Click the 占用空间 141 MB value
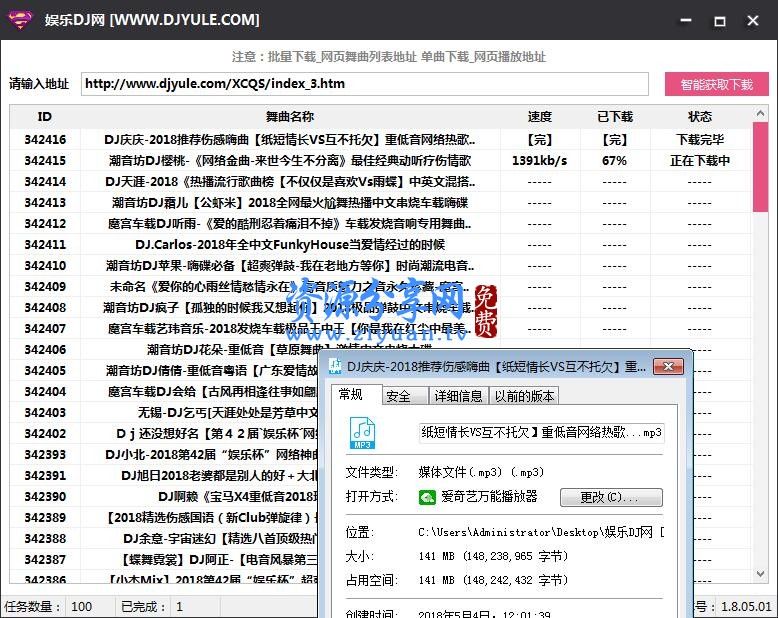 tap(493, 580)
